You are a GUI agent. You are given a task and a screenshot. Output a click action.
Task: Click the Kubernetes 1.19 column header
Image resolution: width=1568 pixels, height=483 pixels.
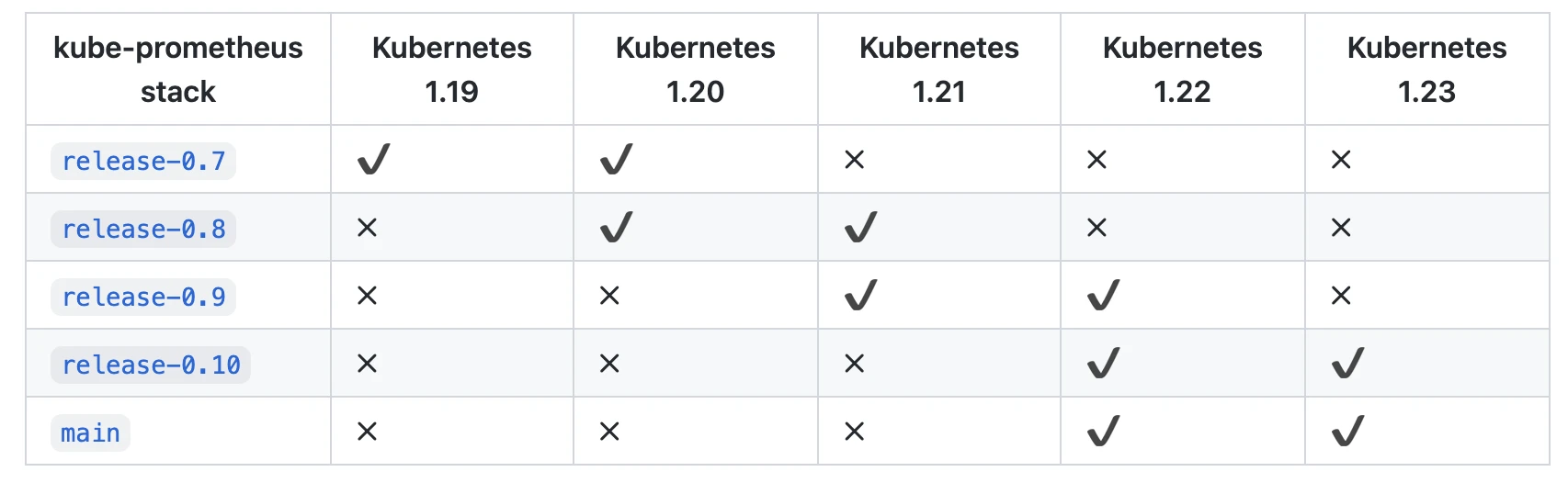coord(452,70)
